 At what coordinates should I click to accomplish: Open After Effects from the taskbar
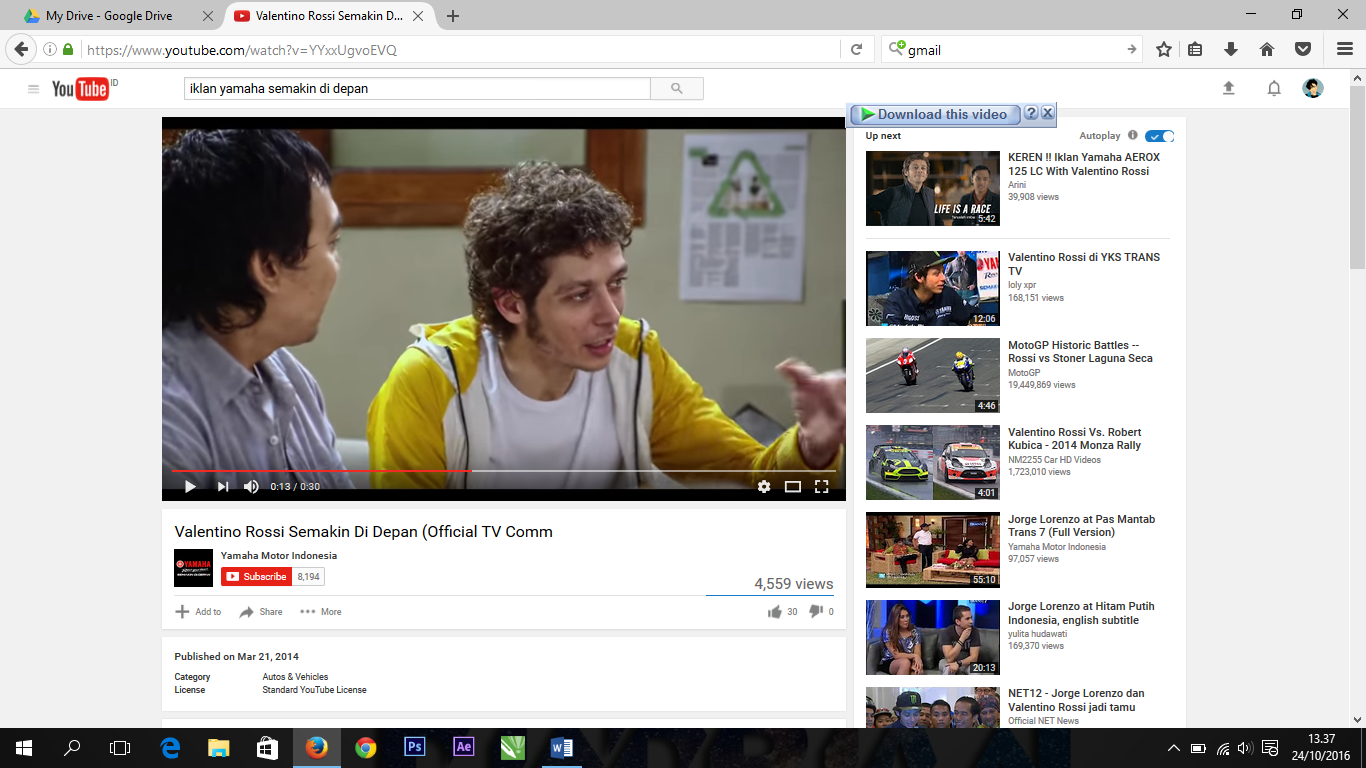pos(463,747)
